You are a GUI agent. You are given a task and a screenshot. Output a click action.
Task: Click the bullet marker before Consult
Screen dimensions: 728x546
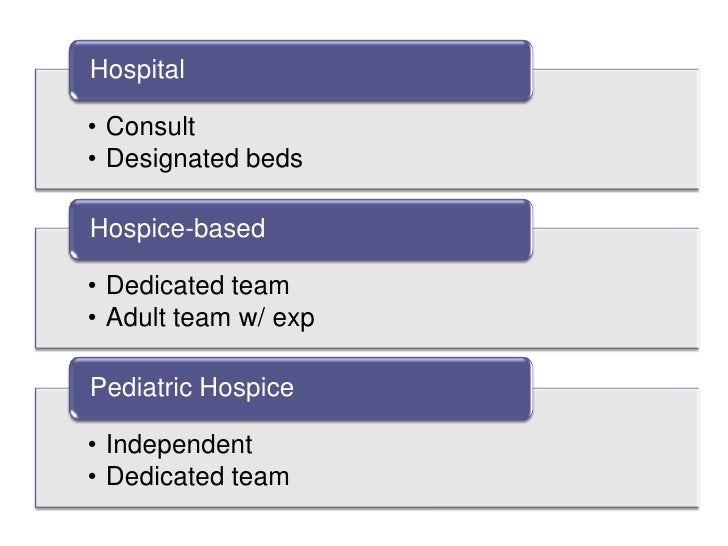92,126
